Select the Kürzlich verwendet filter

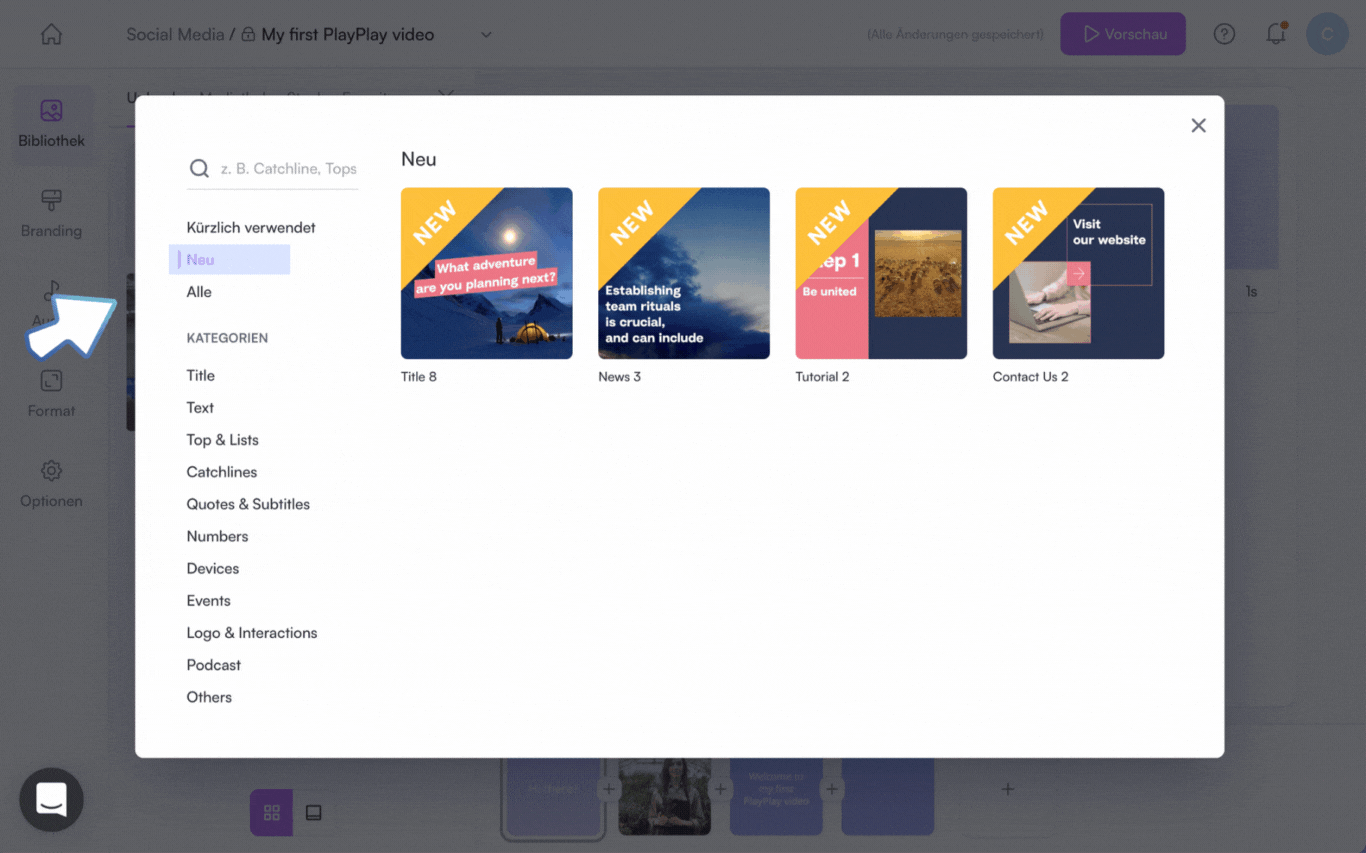click(x=251, y=228)
